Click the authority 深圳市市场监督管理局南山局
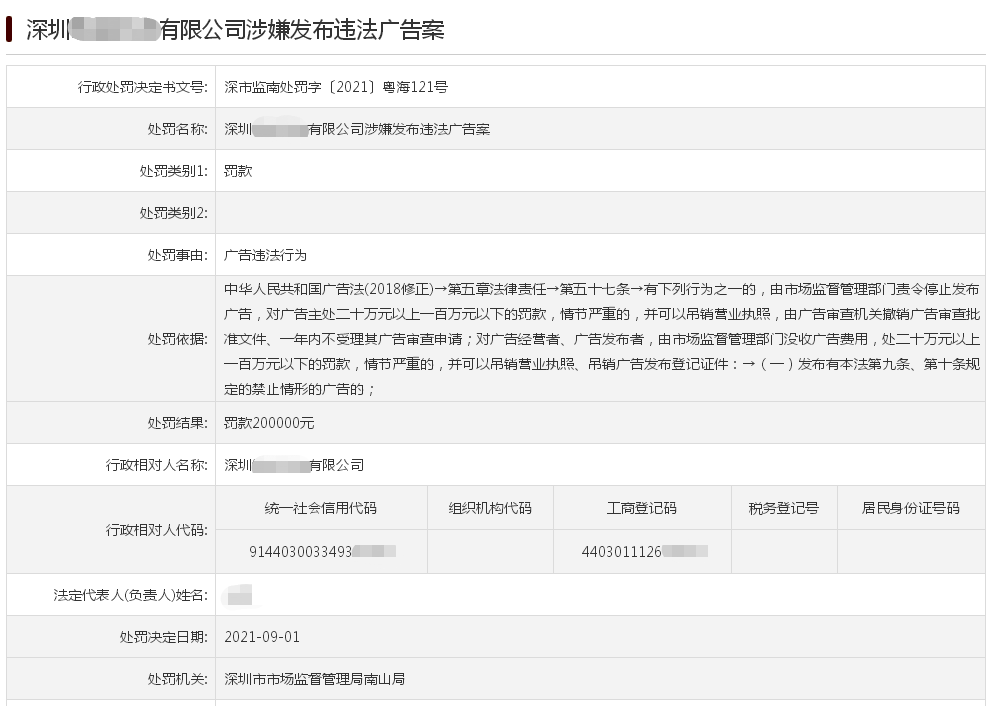This screenshot has height=706, width=993. [x=315, y=679]
